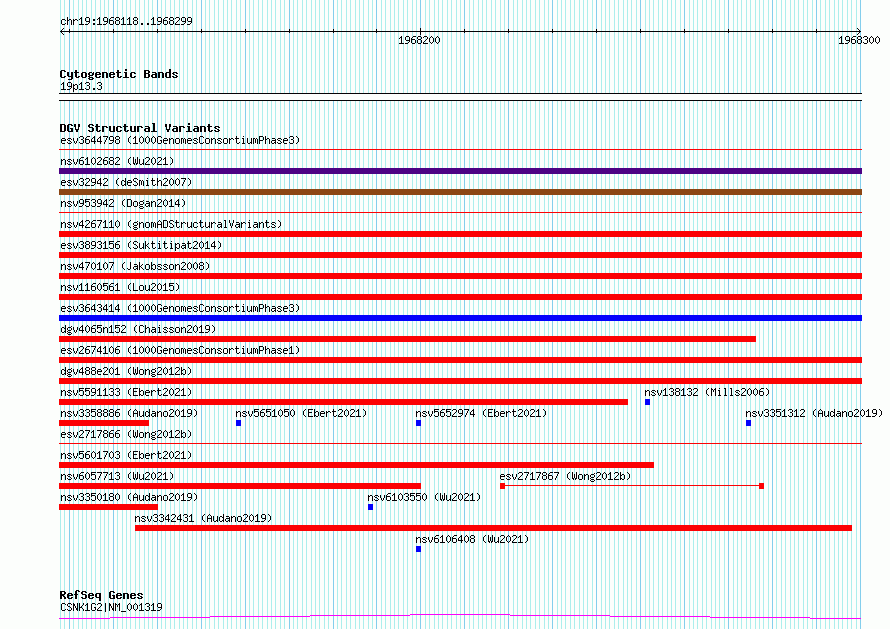Select the nsv3351312 (Audano2019) blue marker
Image resolution: width=890 pixels, height=629 pixels.
[748, 423]
